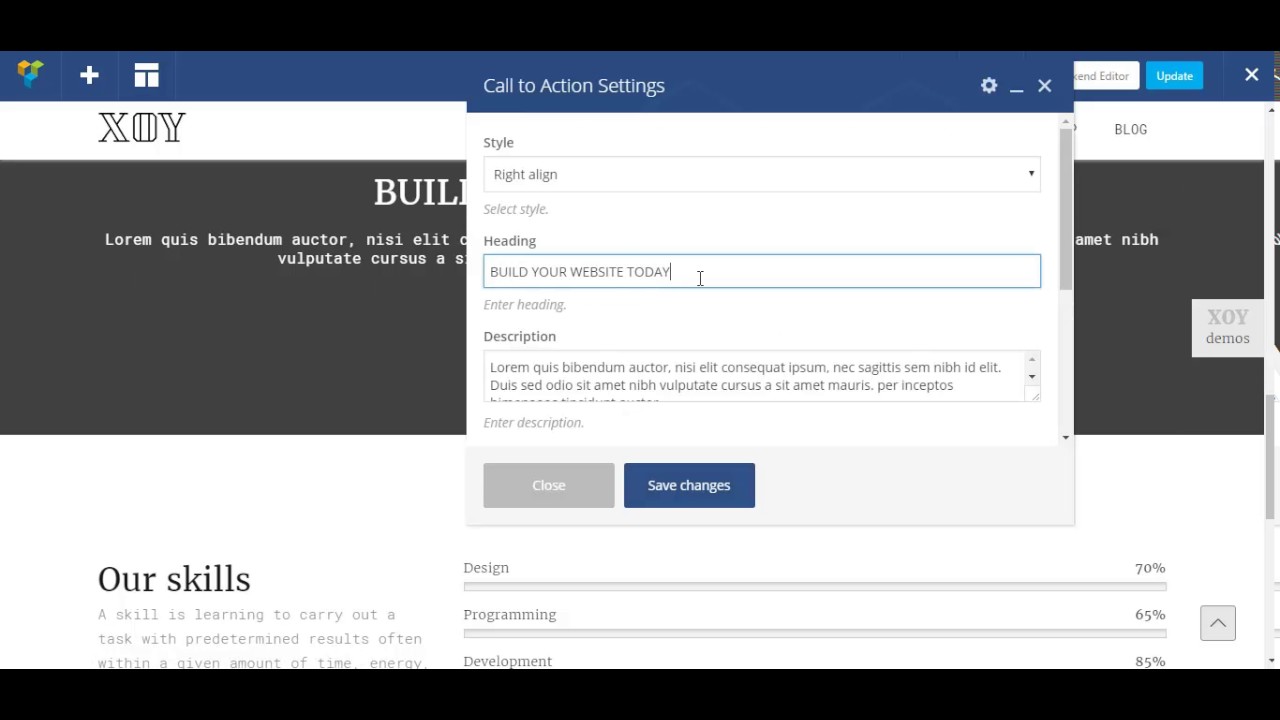Click the Description text area

point(762,377)
